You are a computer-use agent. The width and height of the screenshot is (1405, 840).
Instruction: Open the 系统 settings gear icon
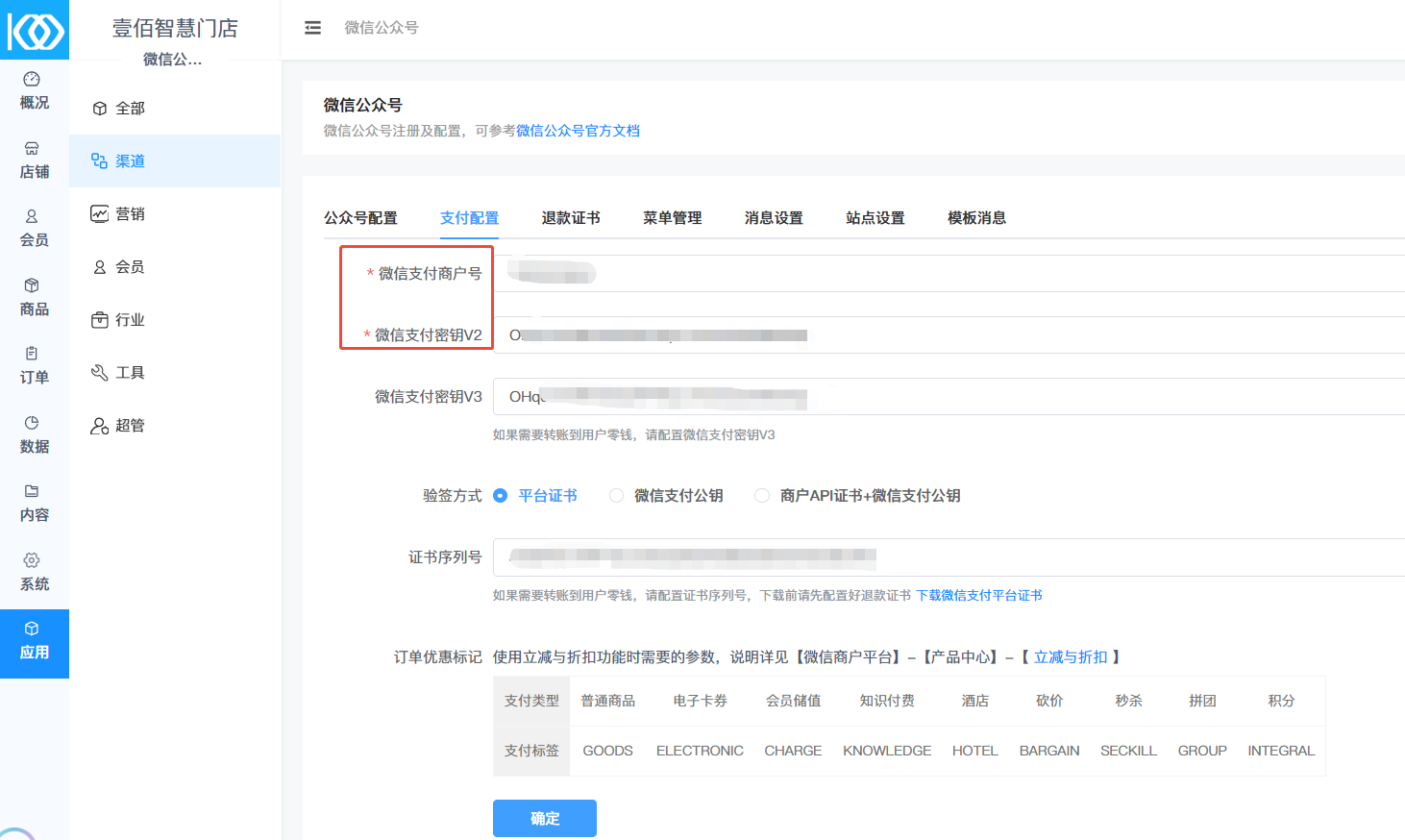(32, 560)
